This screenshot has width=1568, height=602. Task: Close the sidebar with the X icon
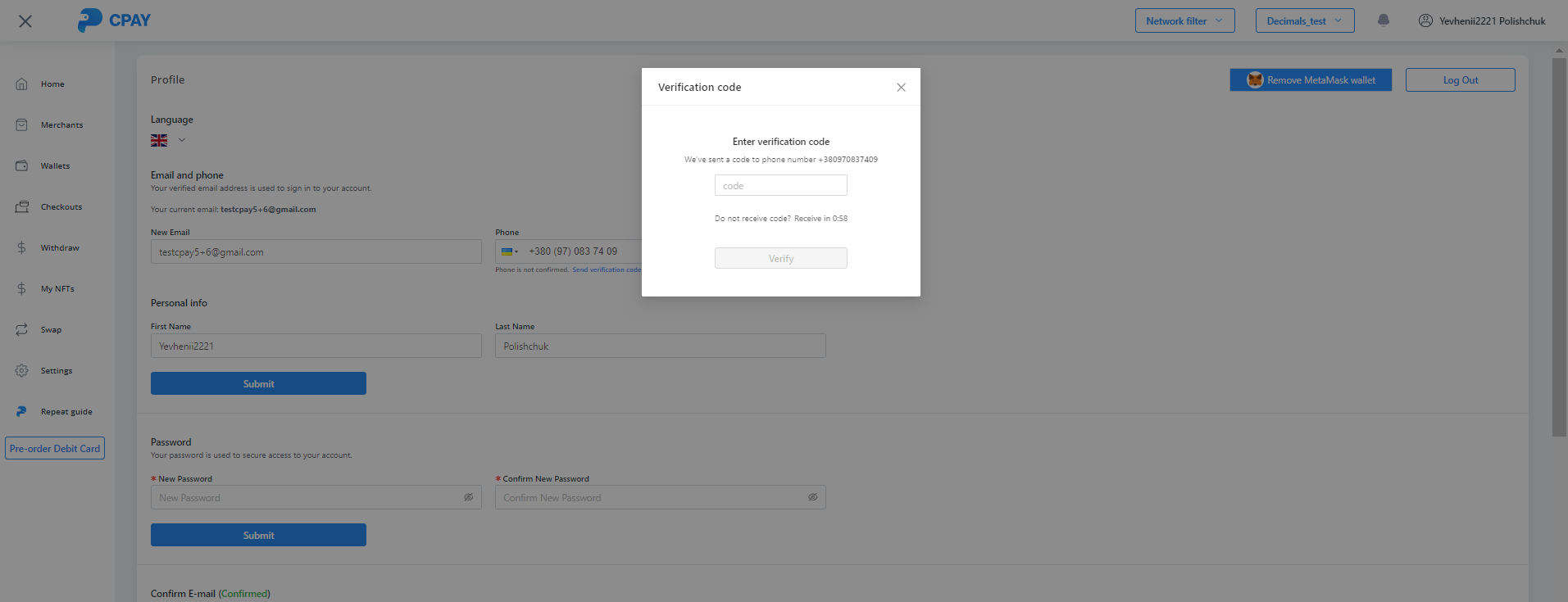coord(25,21)
